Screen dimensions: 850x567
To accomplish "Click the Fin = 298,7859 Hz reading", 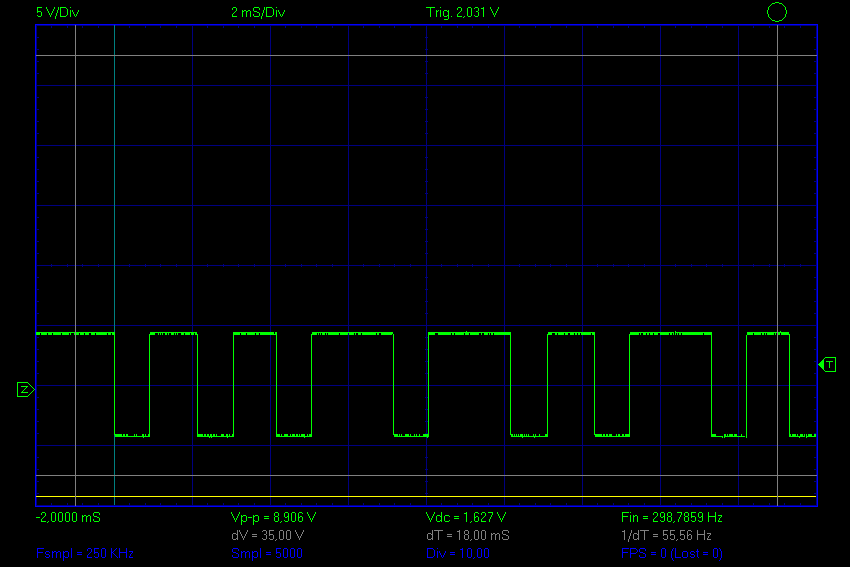I will pyautogui.click(x=672, y=518).
